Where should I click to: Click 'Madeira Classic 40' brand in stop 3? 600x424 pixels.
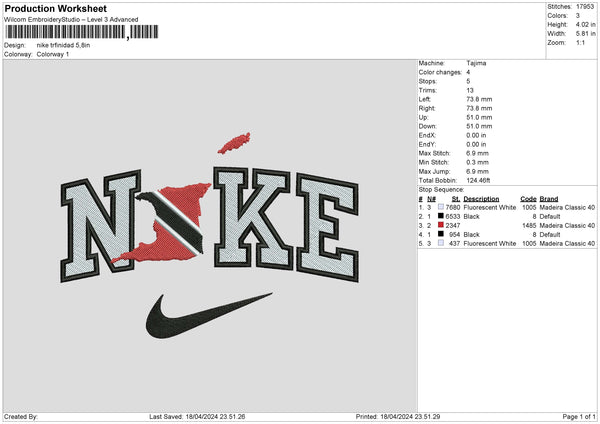pos(567,225)
